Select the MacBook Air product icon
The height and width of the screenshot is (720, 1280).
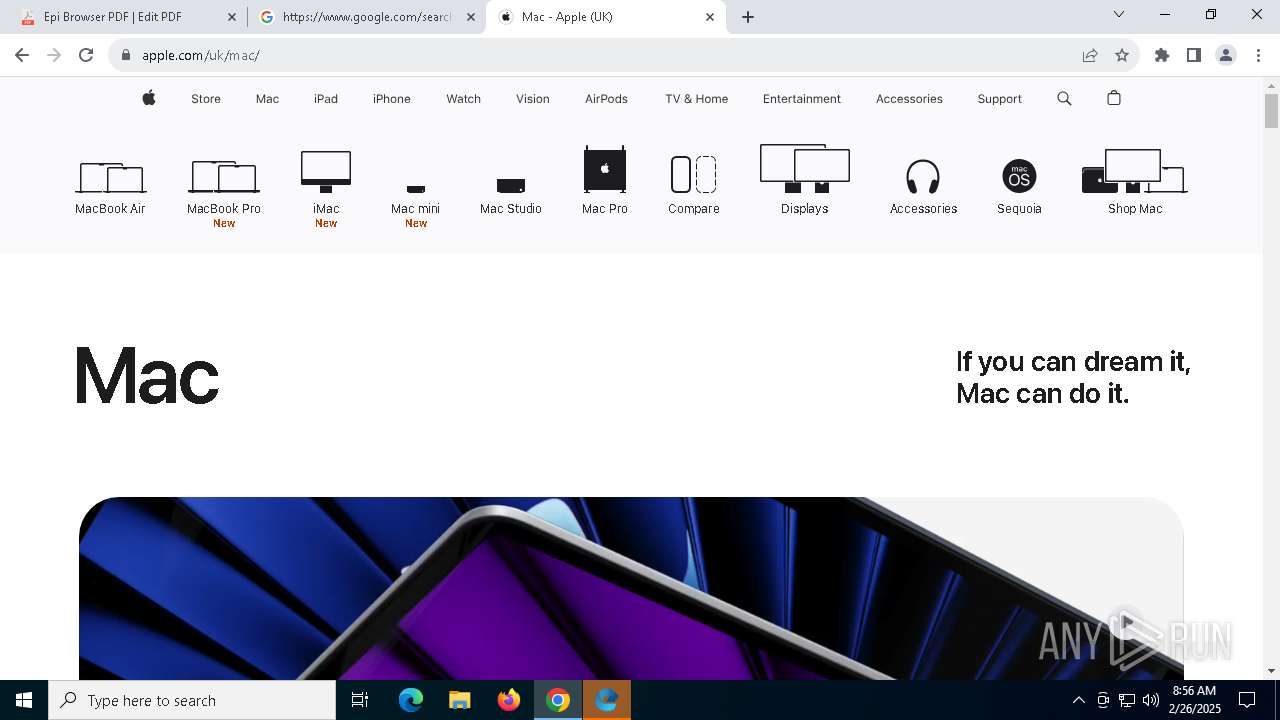pyautogui.click(x=110, y=178)
